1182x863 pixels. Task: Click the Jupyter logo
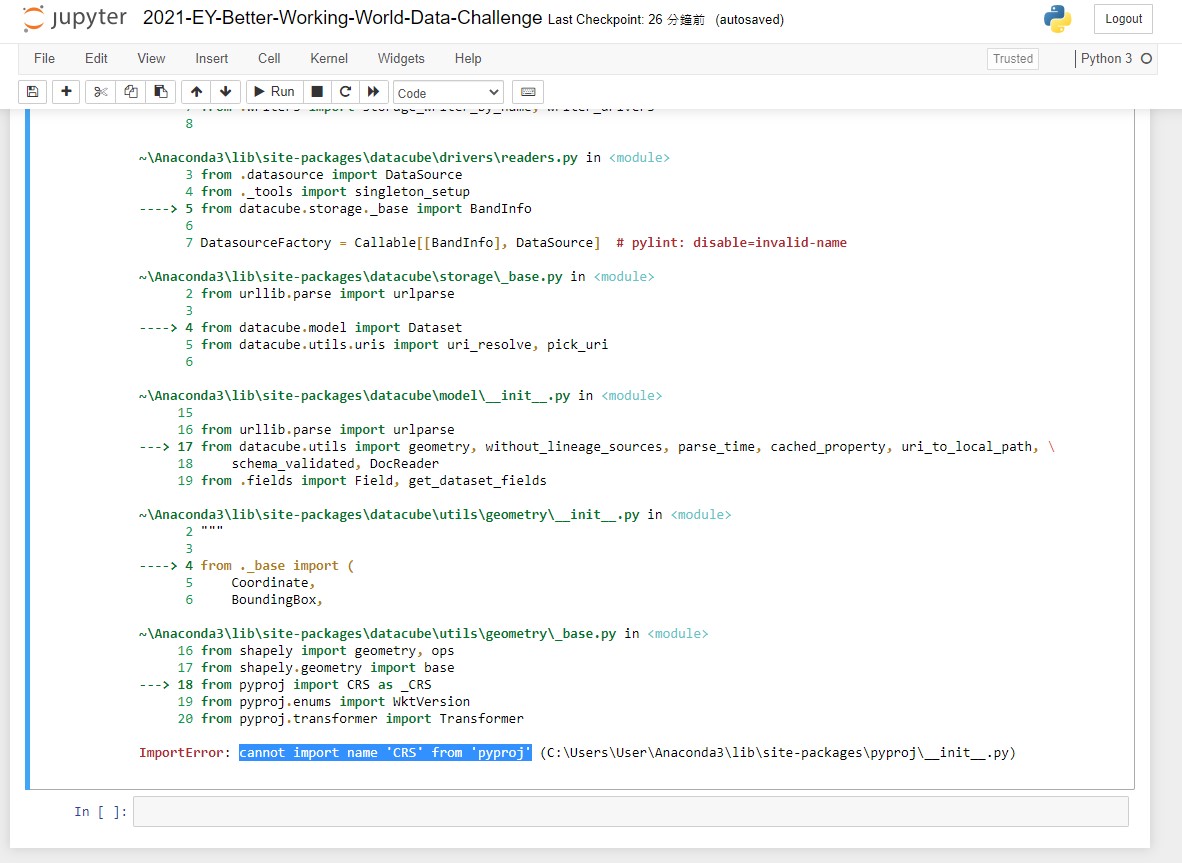coord(74,18)
